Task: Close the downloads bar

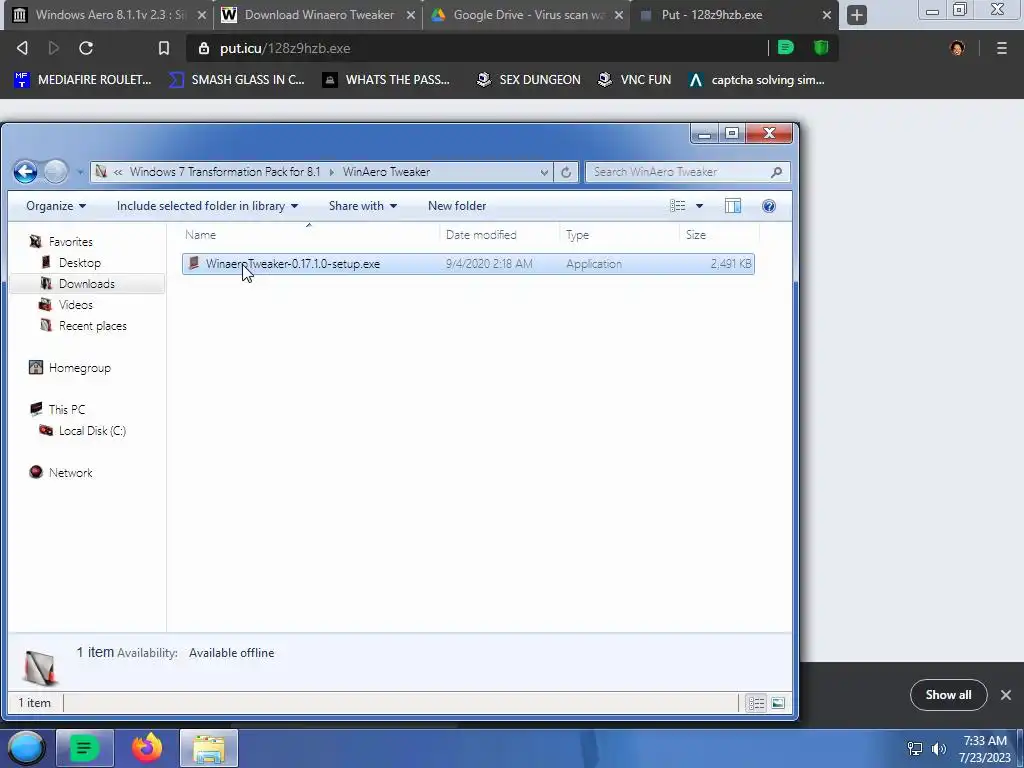Action: point(1006,695)
